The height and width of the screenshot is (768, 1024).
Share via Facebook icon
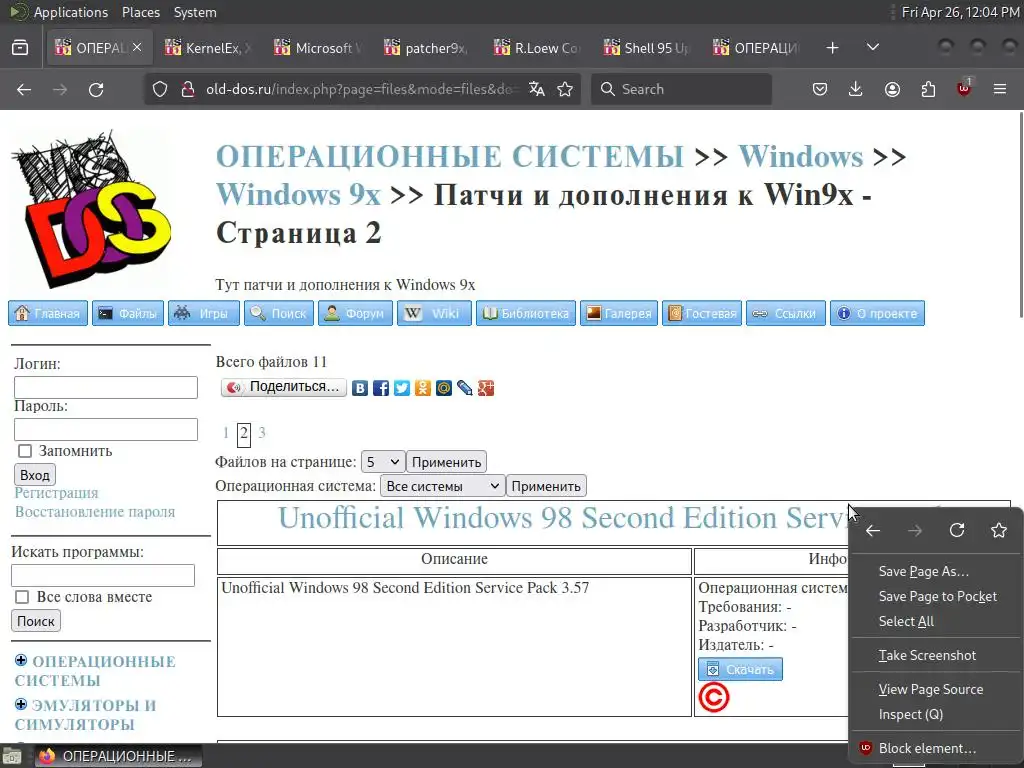pos(381,389)
